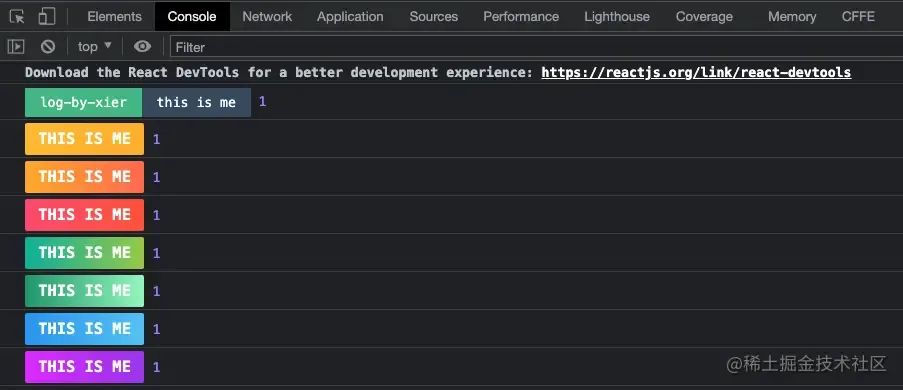Click the blue THIS IS ME badge
This screenshot has width=903, height=390.
pos(85,329)
